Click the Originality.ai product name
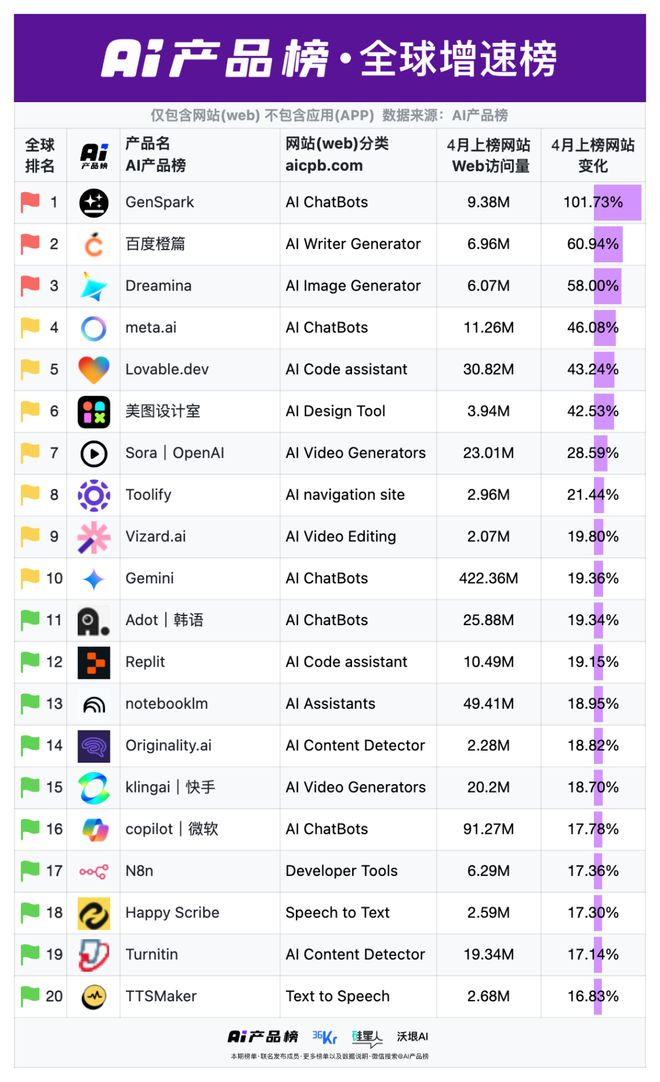660x1082 pixels. click(x=168, y=745)
